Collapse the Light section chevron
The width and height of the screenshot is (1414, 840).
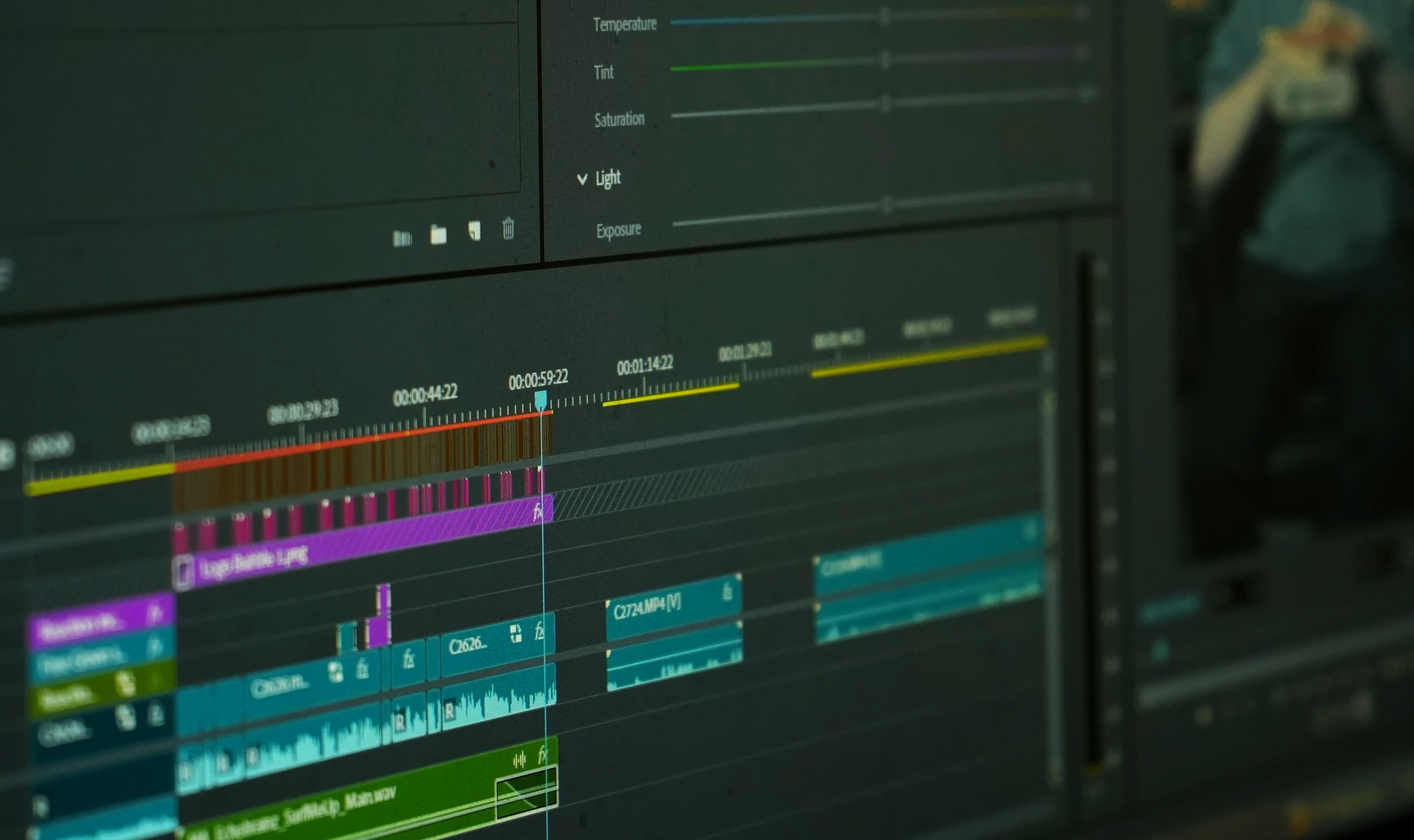point(581,179)
